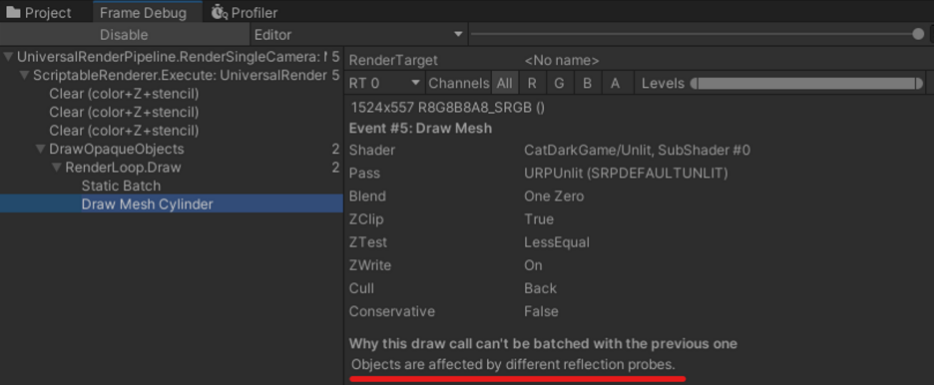
Task: Toggle the A channel
Action: 615,83
